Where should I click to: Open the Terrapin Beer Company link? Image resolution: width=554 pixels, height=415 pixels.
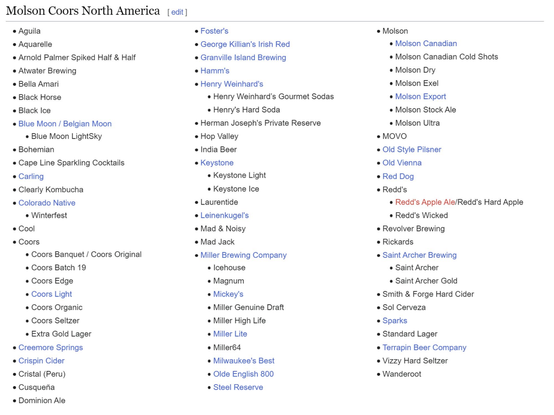coord(424,347)
